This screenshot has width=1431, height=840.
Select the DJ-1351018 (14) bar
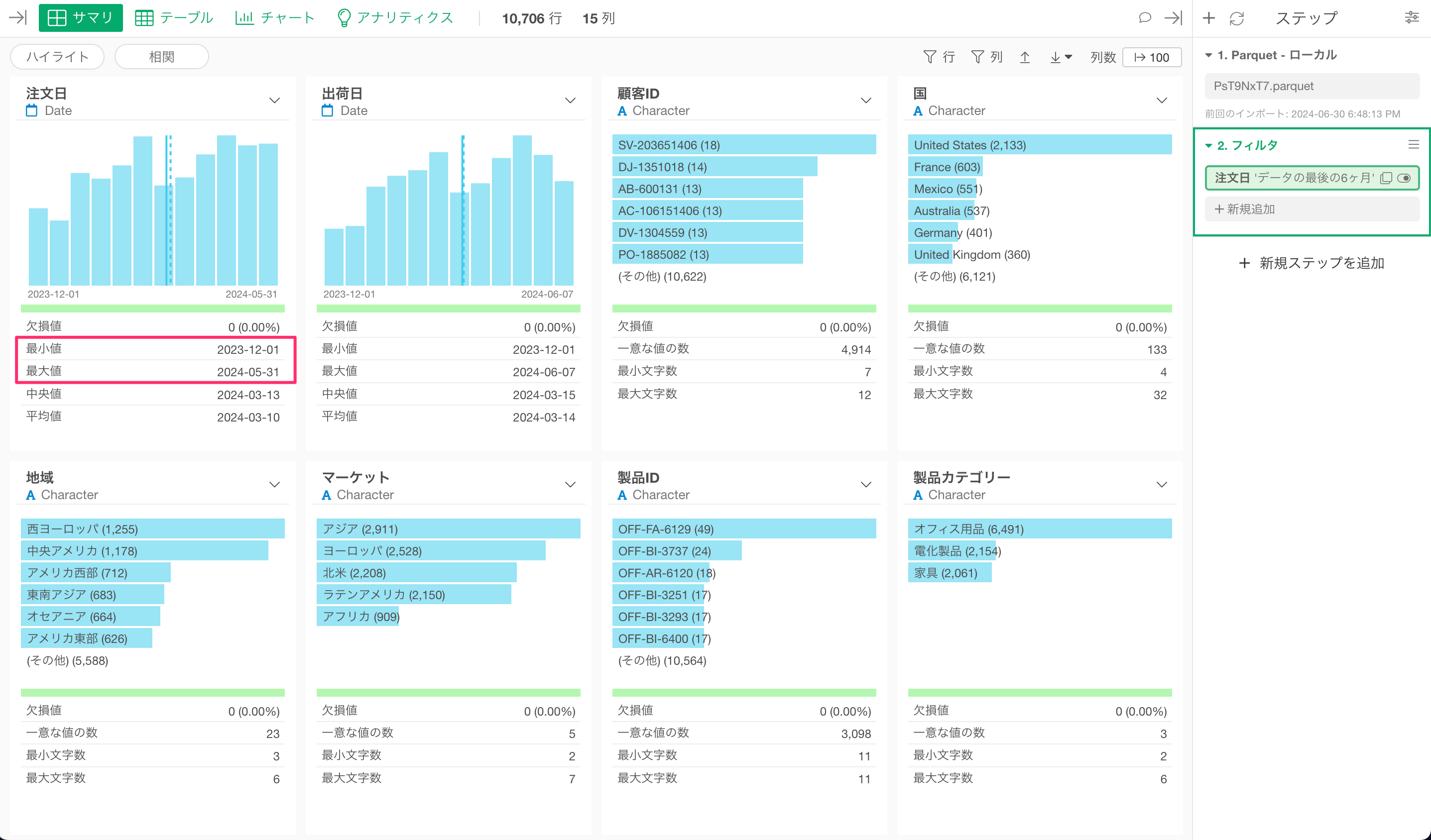click(x=715, y=167)
